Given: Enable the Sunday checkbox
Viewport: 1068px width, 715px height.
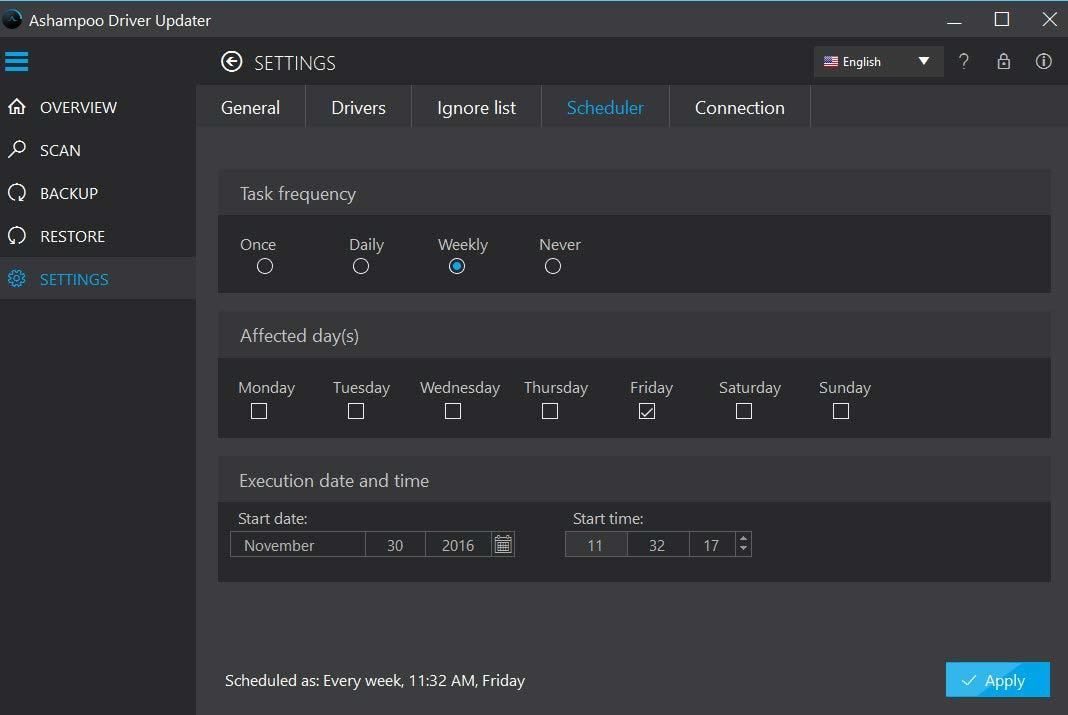Looking at the screenshot, I should point(841,411).
